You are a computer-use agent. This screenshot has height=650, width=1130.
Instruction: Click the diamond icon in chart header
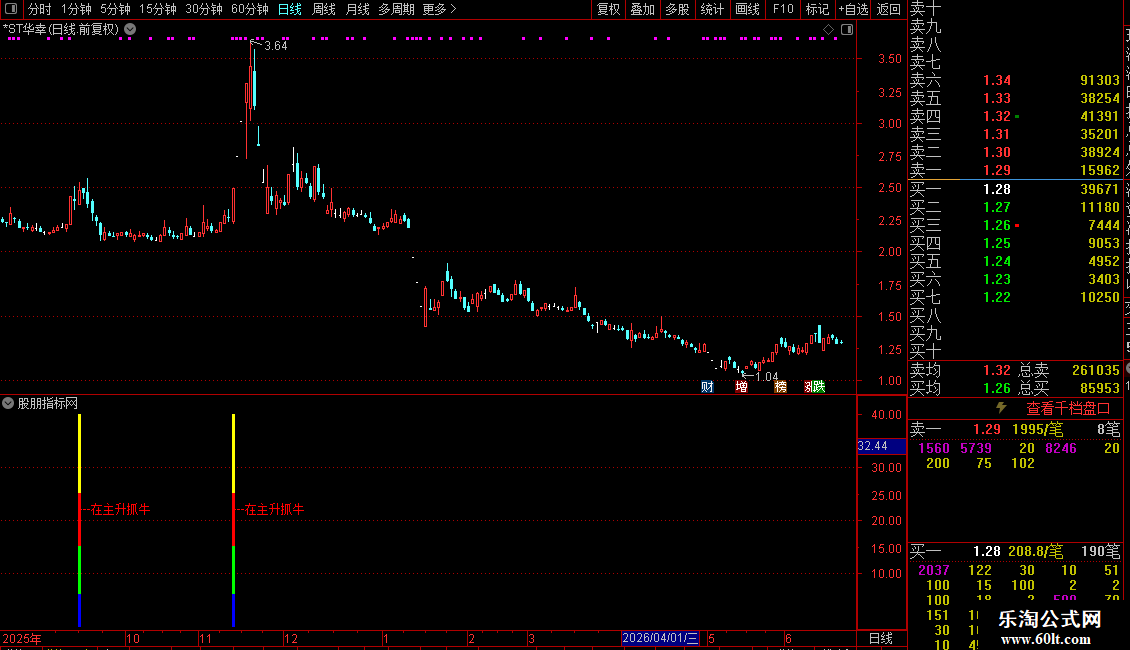(x=828, y=30)
